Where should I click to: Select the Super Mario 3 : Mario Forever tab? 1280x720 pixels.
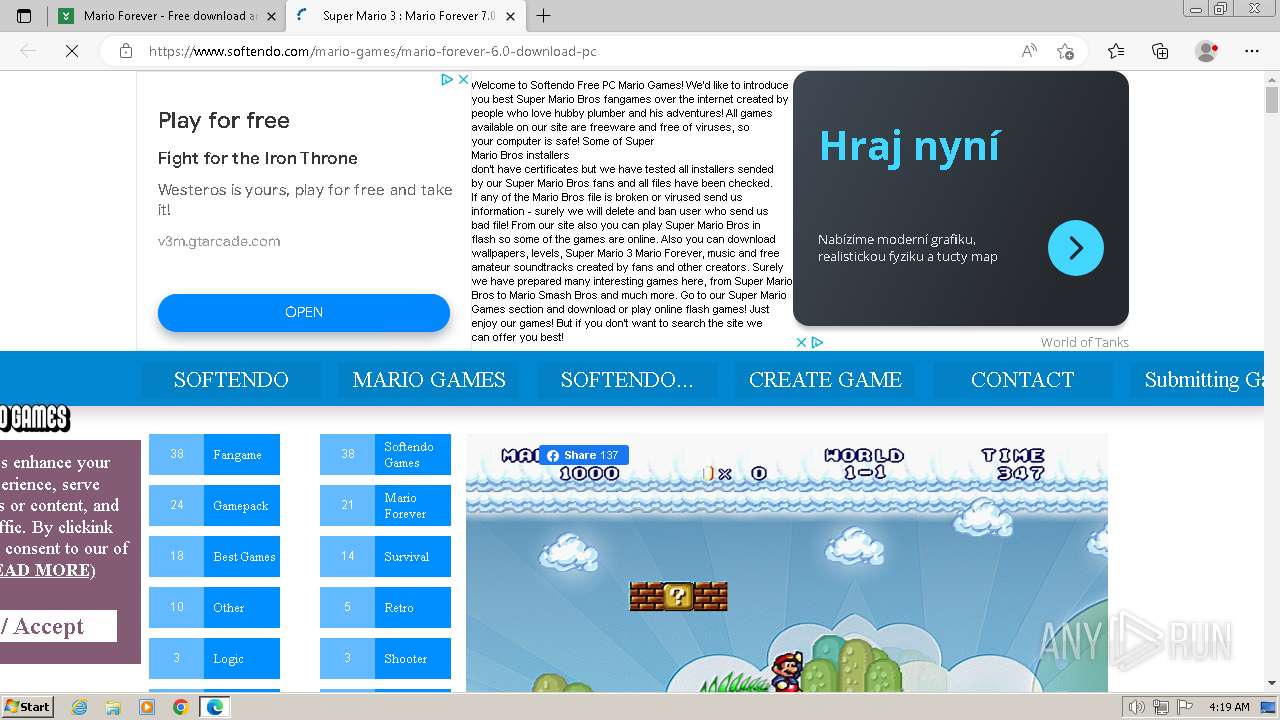pyautogui.click(x=406, y=16)
